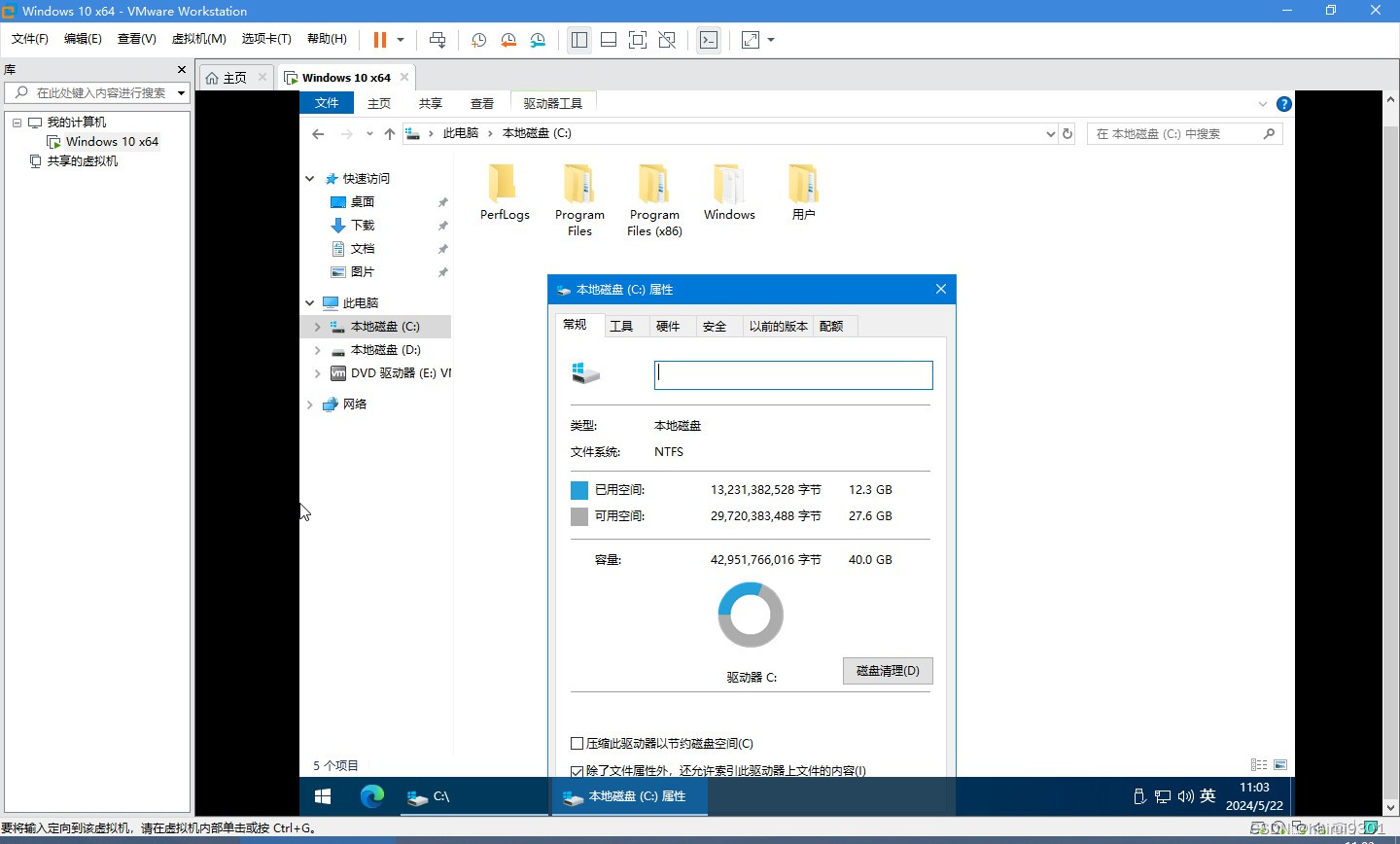Screen dimensions: 1400x844
Task: Click 此电脑 in the address bar path
Action: click(461, 133)
